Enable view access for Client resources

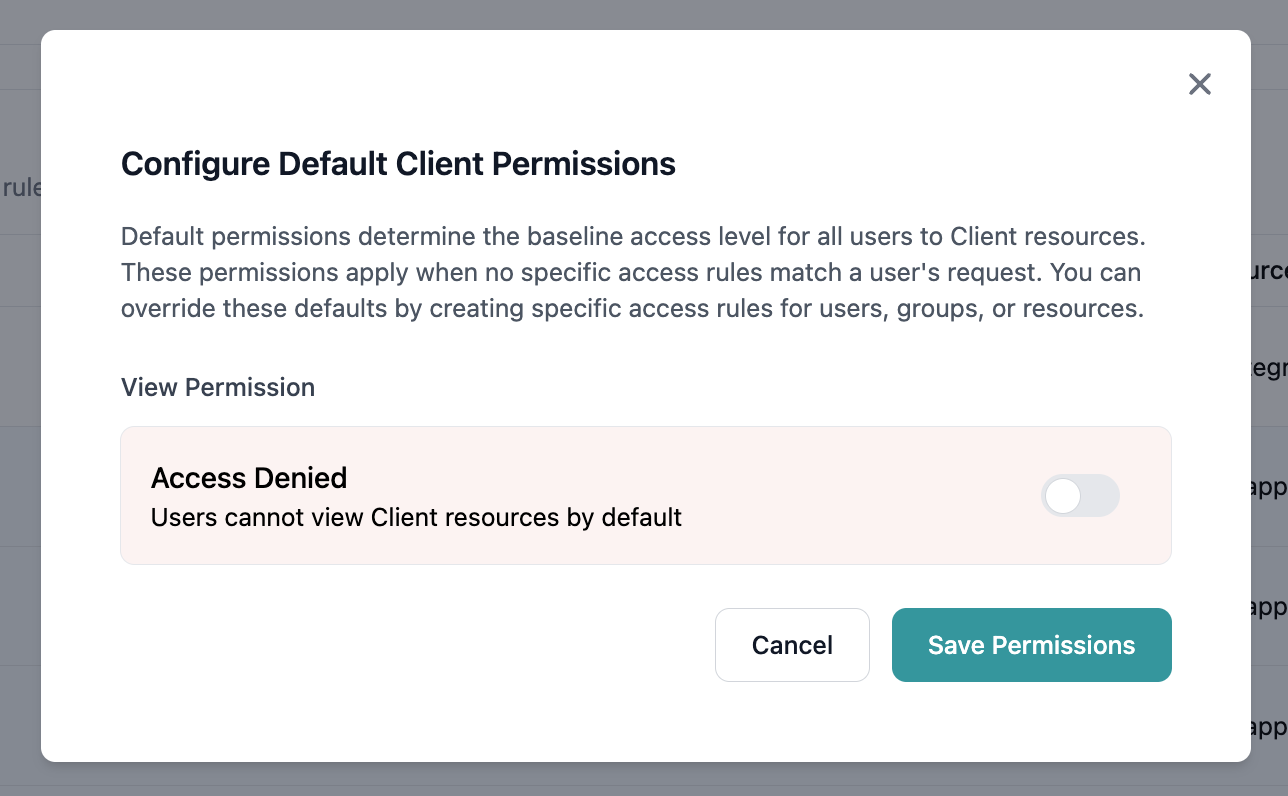[x=1080, y=496]
